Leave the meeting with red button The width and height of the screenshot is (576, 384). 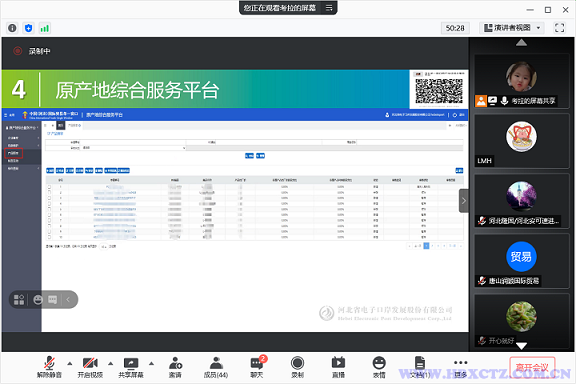click(532, 367)
